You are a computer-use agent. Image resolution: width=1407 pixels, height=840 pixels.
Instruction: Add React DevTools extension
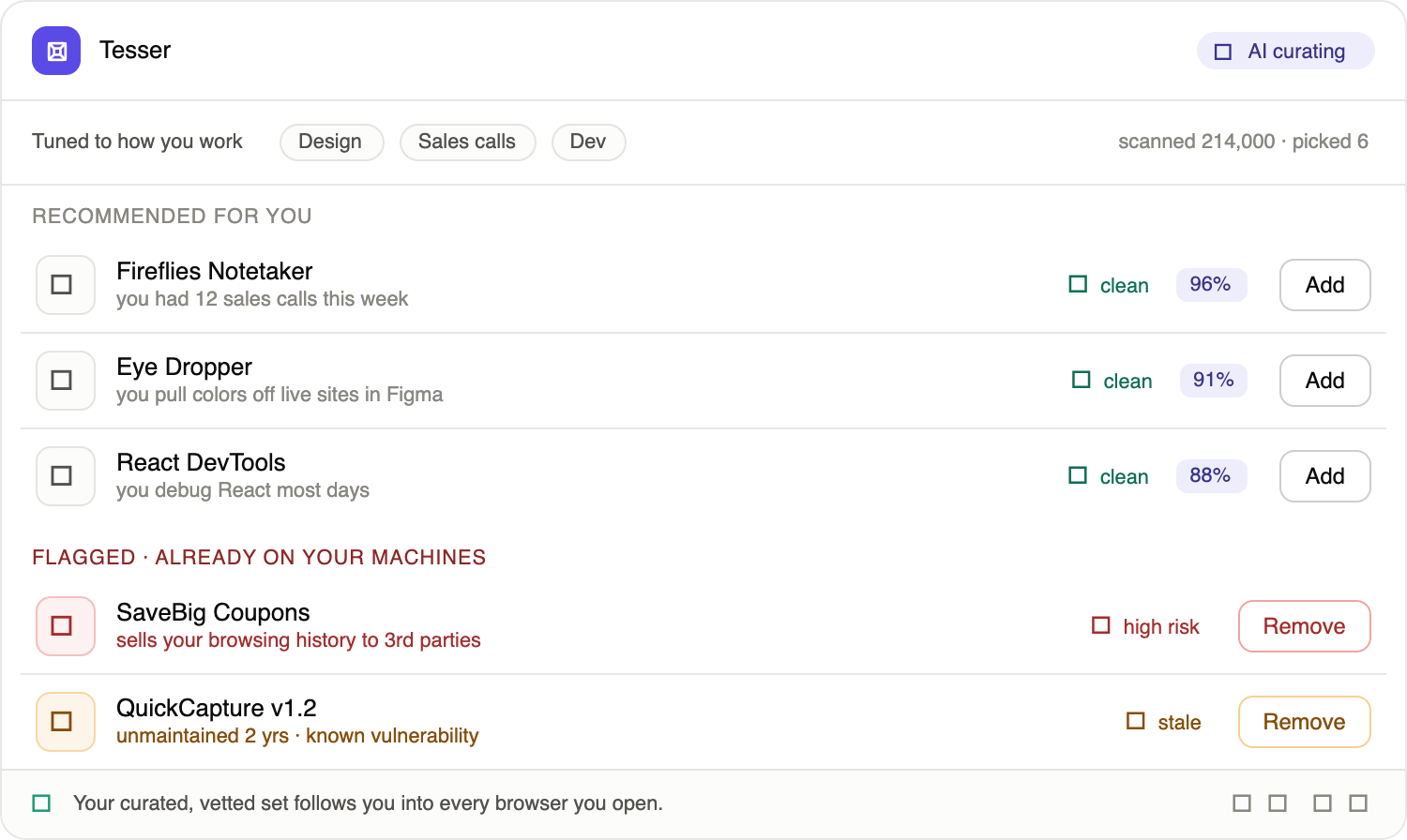1324,476
